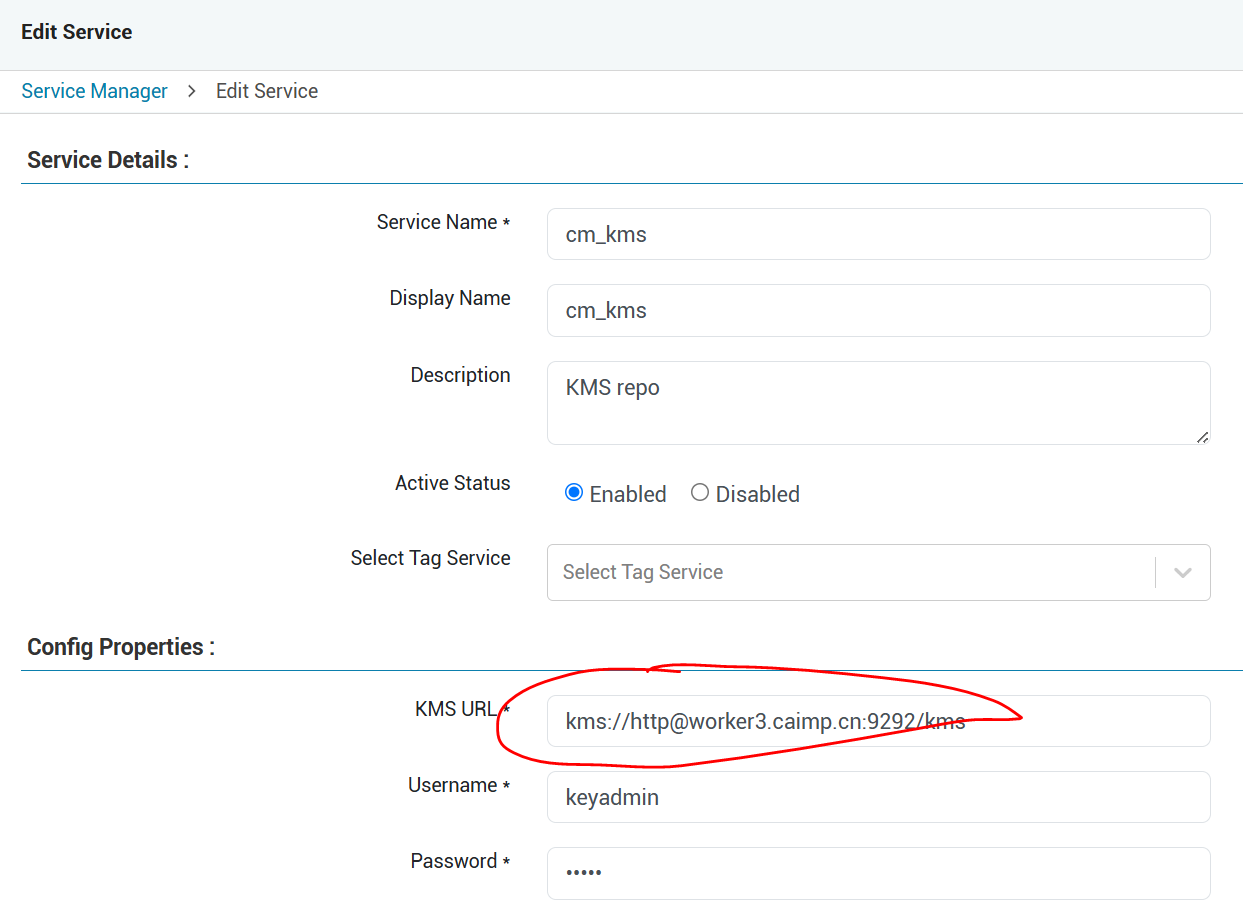Click the Enabled label text

pyautogui.click(x=628, y=494)
